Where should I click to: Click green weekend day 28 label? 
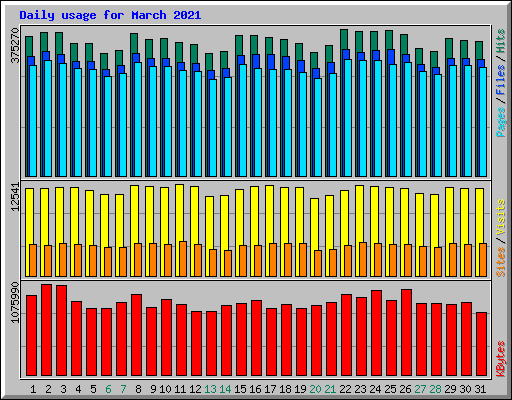click(x=435, y=389)
